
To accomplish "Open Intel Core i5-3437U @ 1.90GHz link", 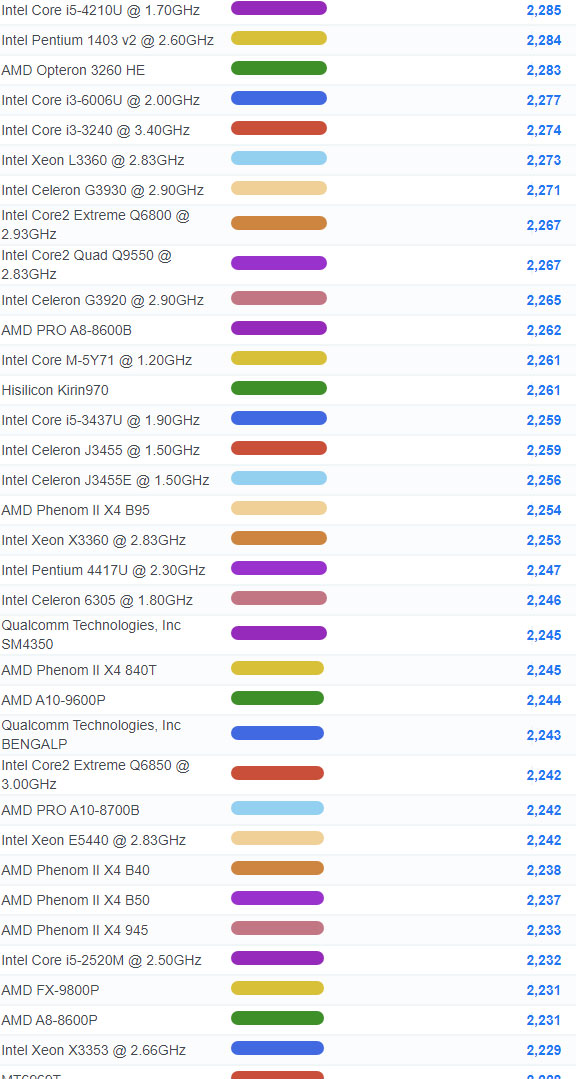I will 100,420.
